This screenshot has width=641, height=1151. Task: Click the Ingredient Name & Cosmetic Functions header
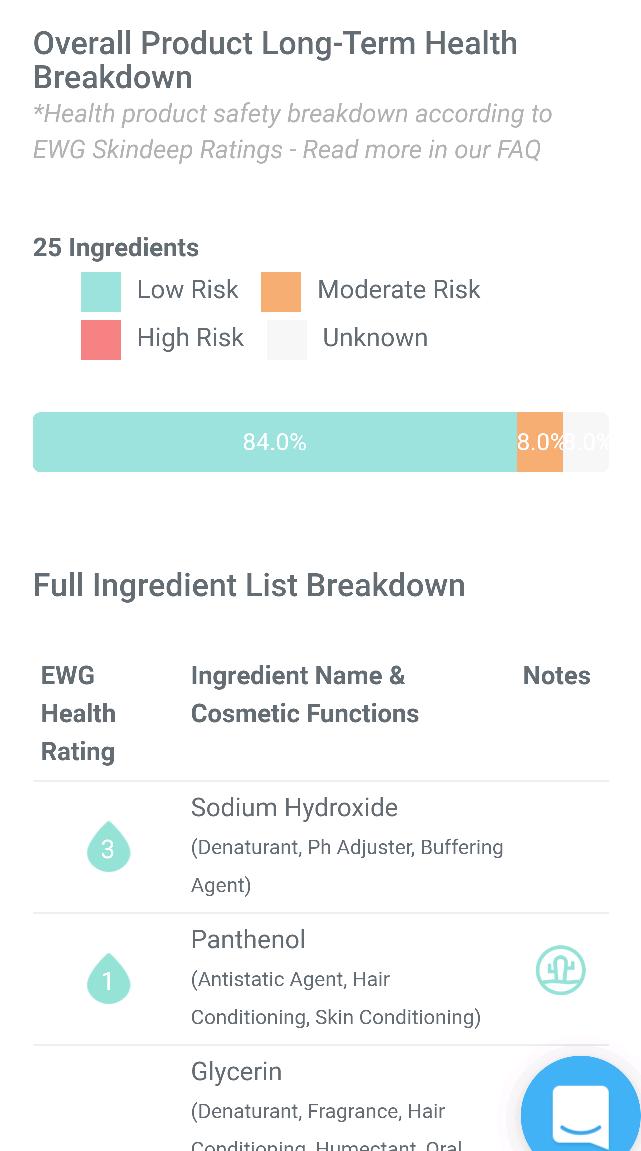[x=304, y=694]
